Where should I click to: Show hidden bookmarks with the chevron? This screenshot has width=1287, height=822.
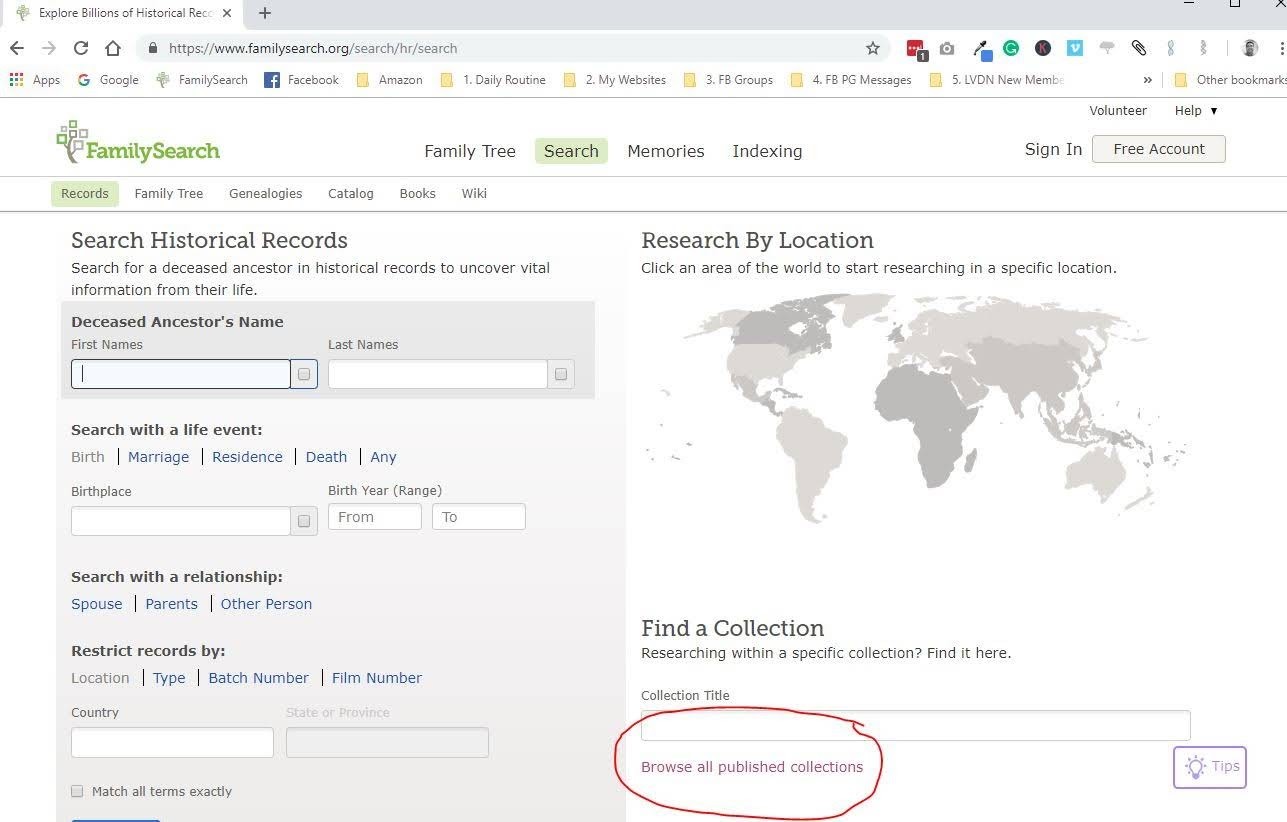tap(1147, 80)
